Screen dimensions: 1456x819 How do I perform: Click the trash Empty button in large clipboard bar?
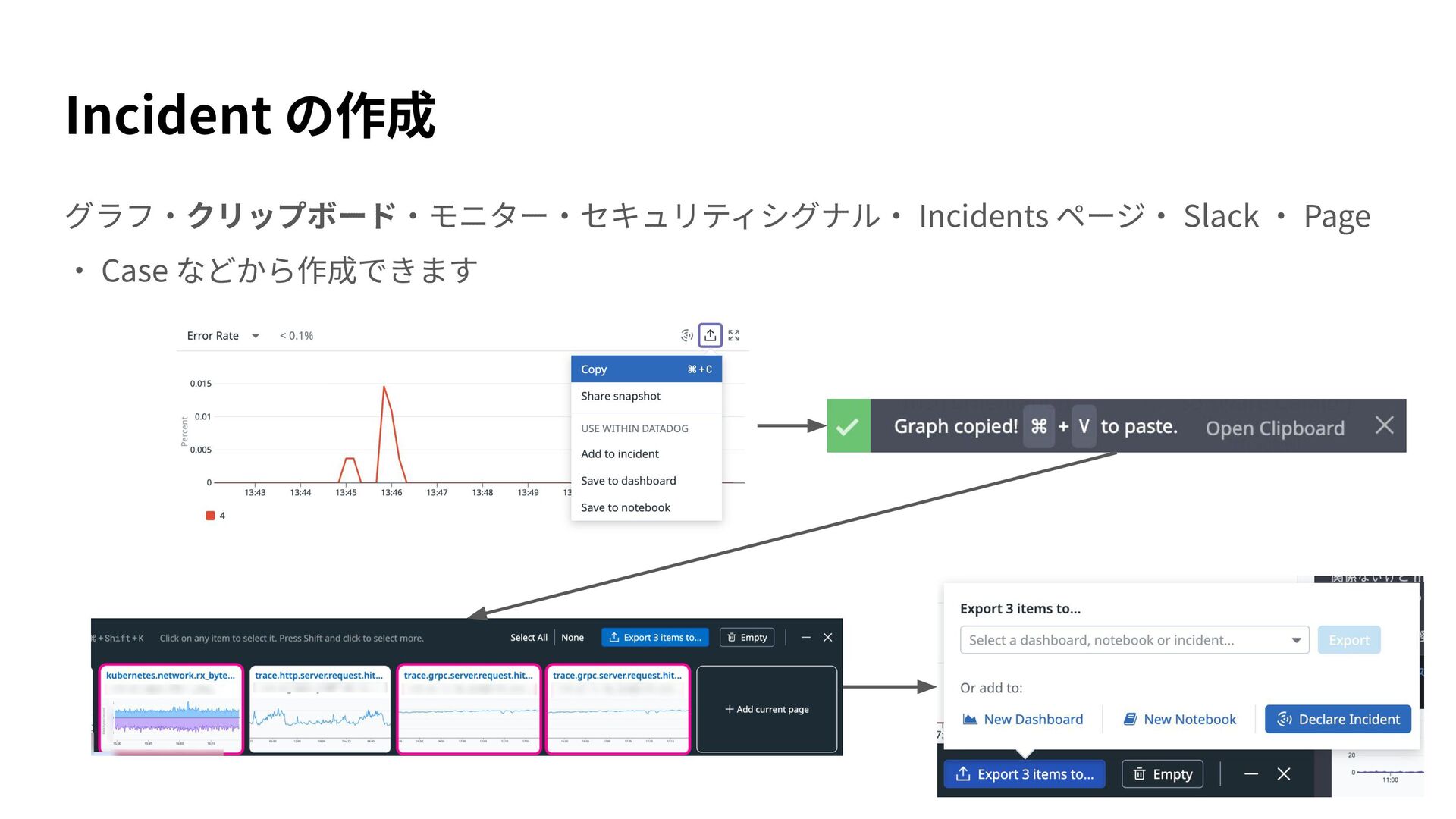tap(1162, 774)
